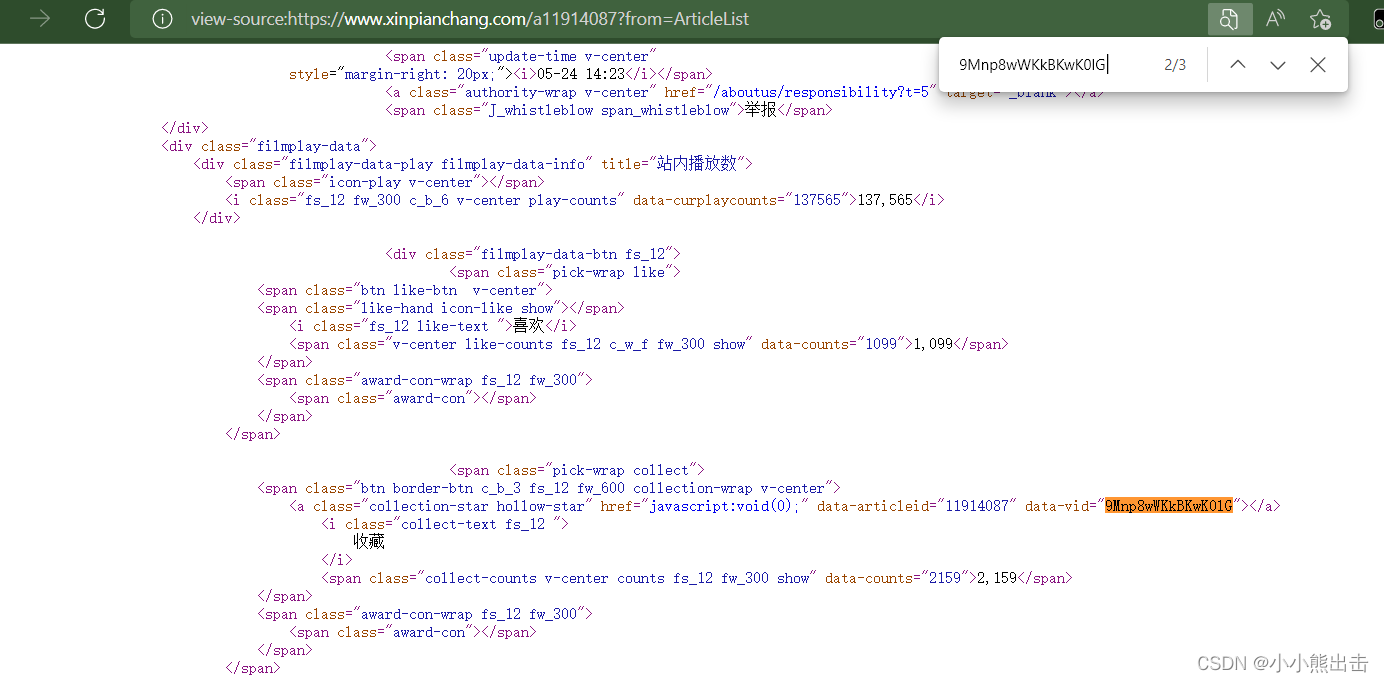This screenshot has height=683, width=1384.
Task: Select the like count text 1,099
Action: tap(933, 344)
